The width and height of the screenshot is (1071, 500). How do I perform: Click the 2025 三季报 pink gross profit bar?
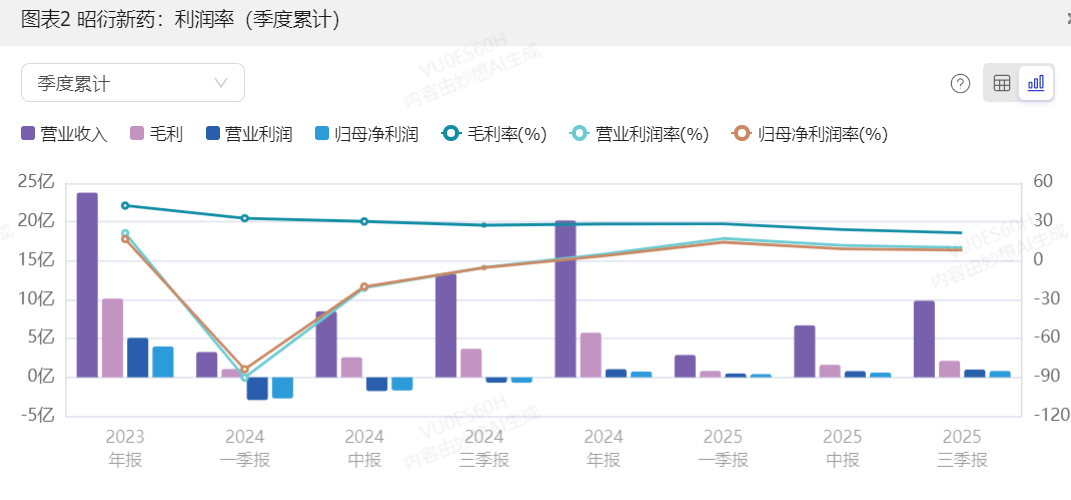(x=949, y=369)
